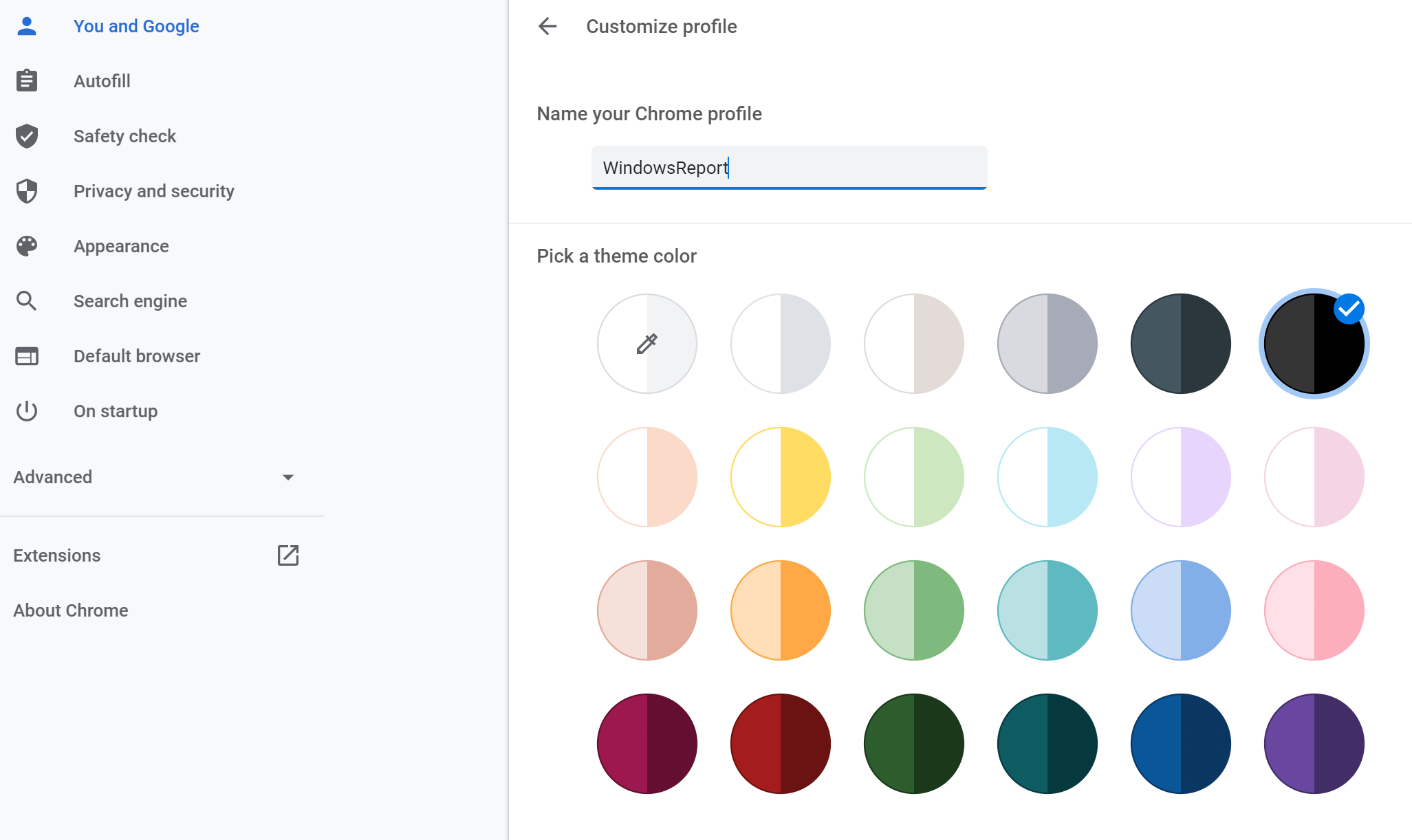Navigate to On startup settings

(x=115, y=411)
